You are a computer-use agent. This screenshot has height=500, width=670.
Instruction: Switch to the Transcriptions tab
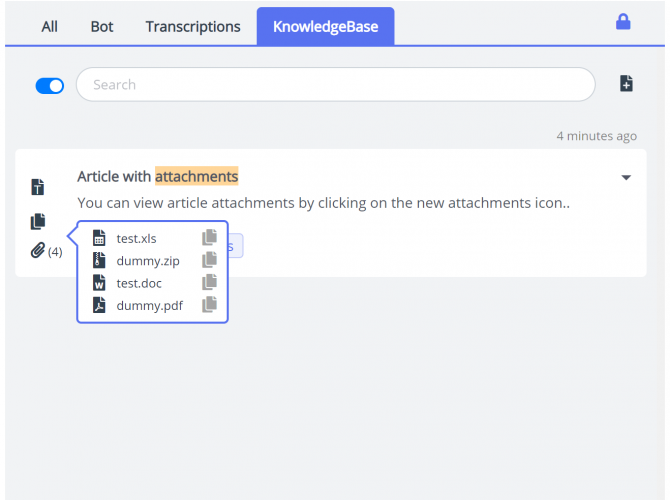[193, 27]
